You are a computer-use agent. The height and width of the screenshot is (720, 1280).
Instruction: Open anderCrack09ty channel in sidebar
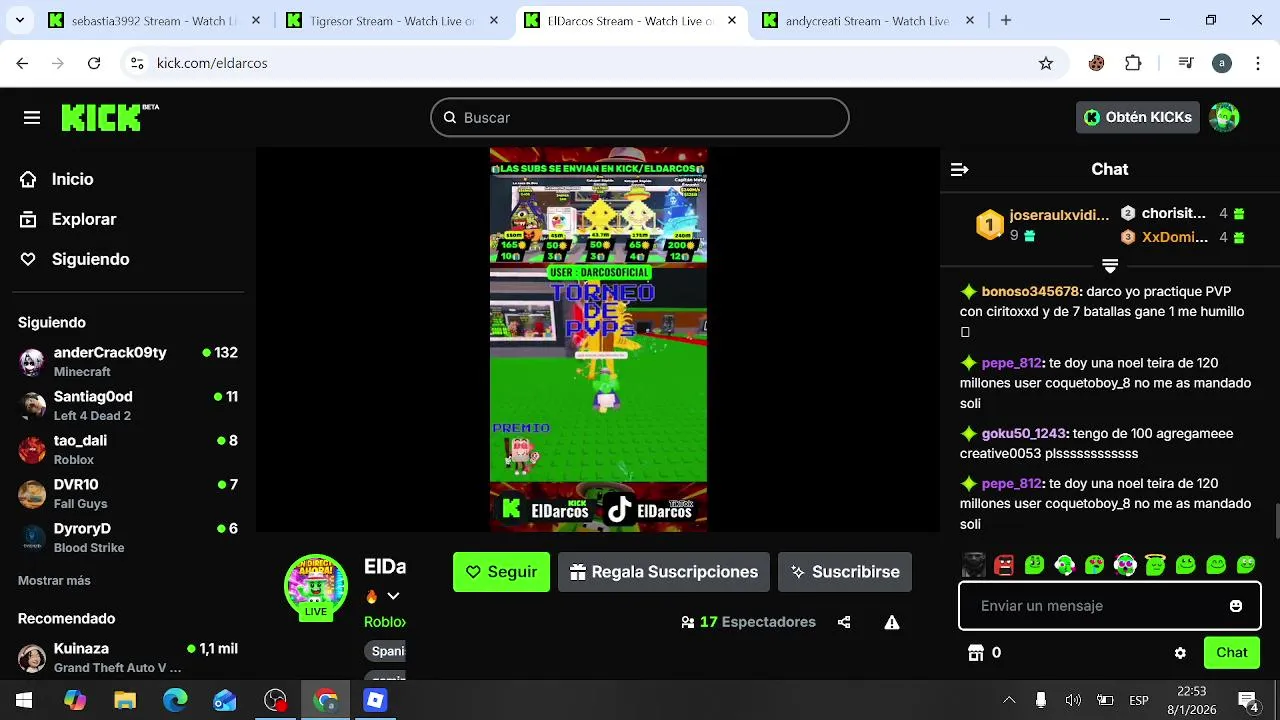click(x=128, y=361)
